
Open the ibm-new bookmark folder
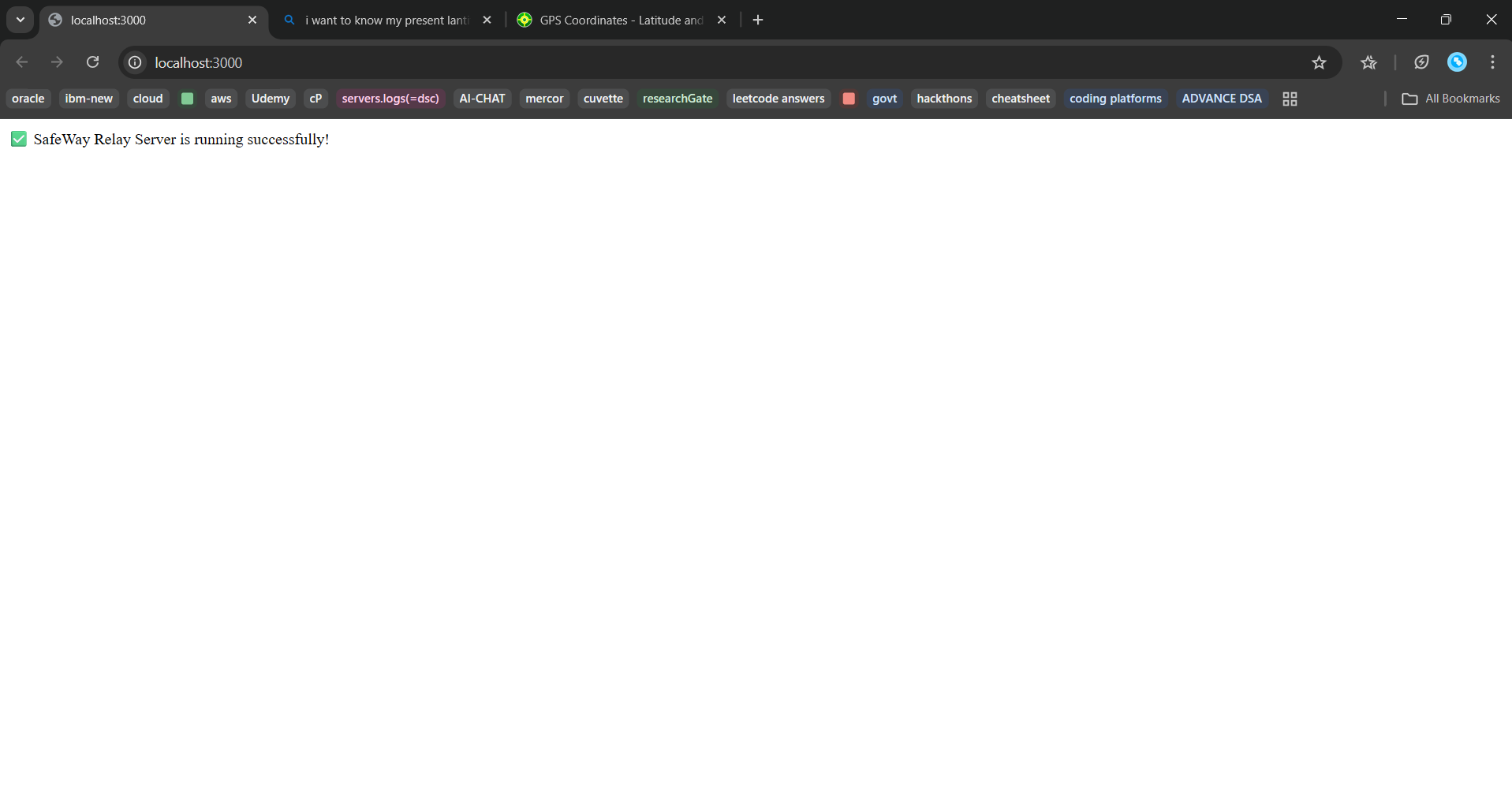(x=89, y=99)
